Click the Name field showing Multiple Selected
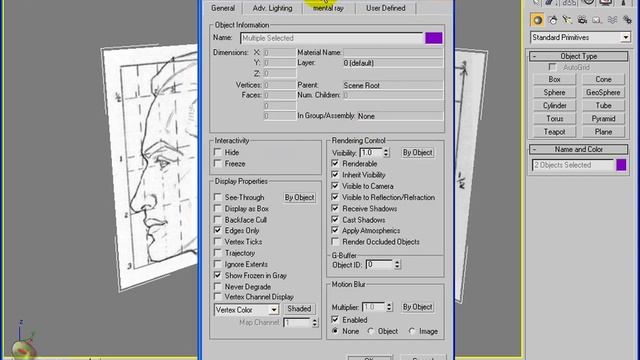 [332, 38]
